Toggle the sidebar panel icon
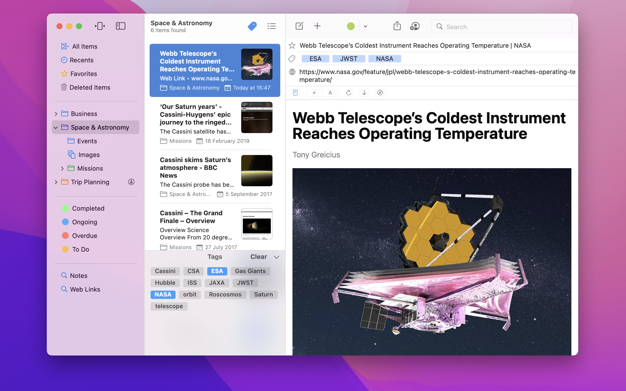Screen dimensions: 626x391 [121, 26]
